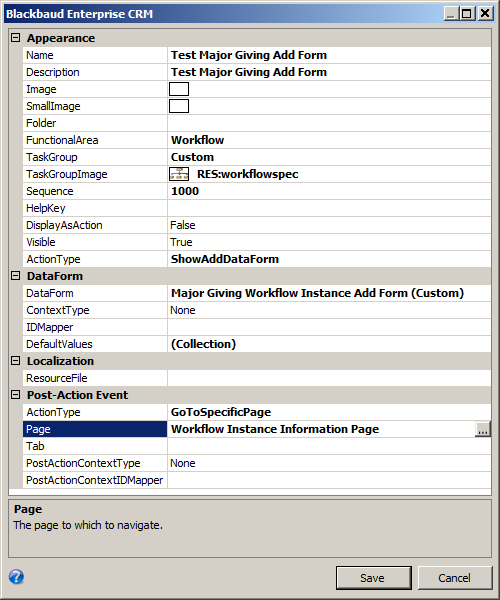Click the blue help question mark icon
Screen dimensions: 500x600
(x=16, y=577)
